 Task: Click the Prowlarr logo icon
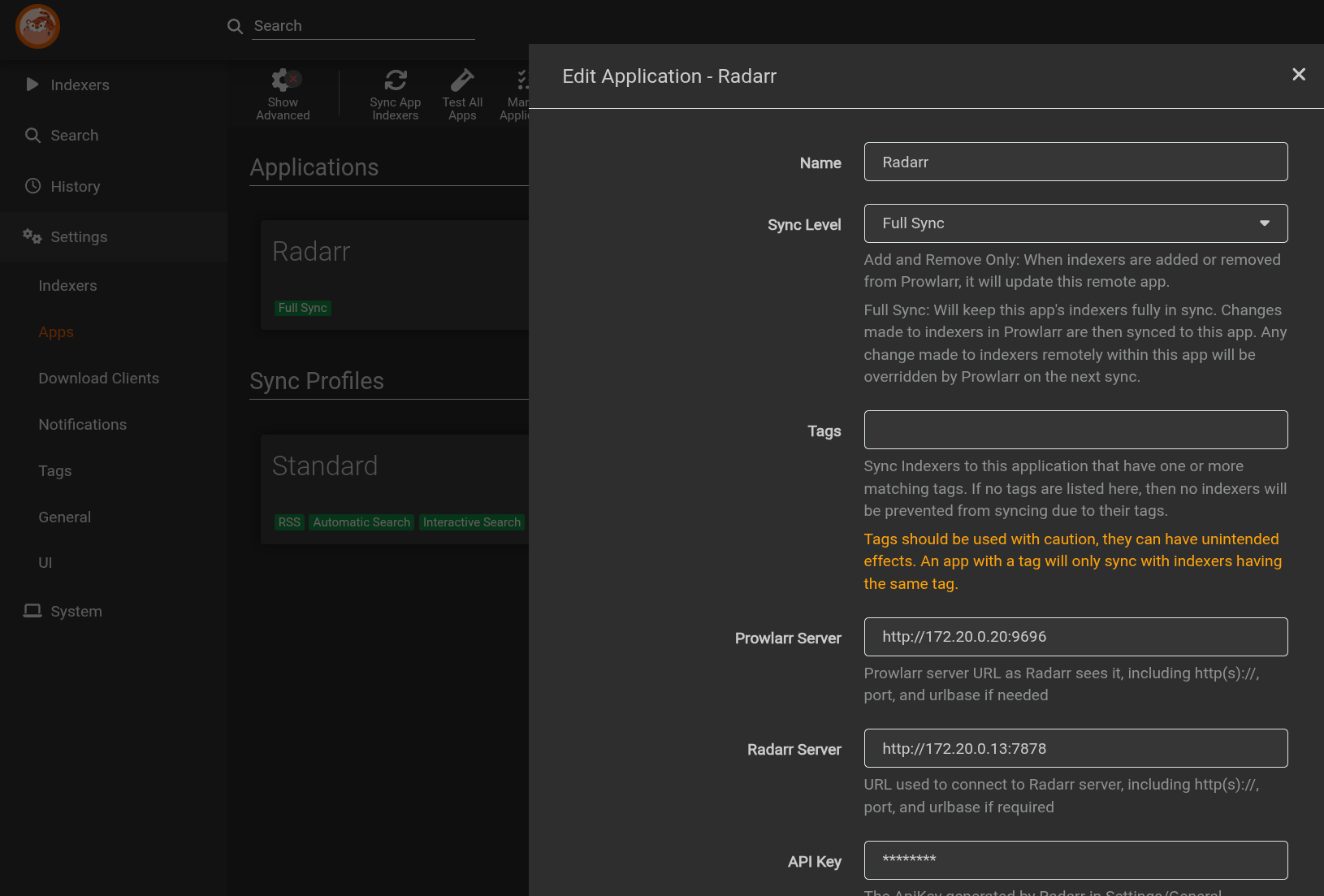click(x=37, y=26)
